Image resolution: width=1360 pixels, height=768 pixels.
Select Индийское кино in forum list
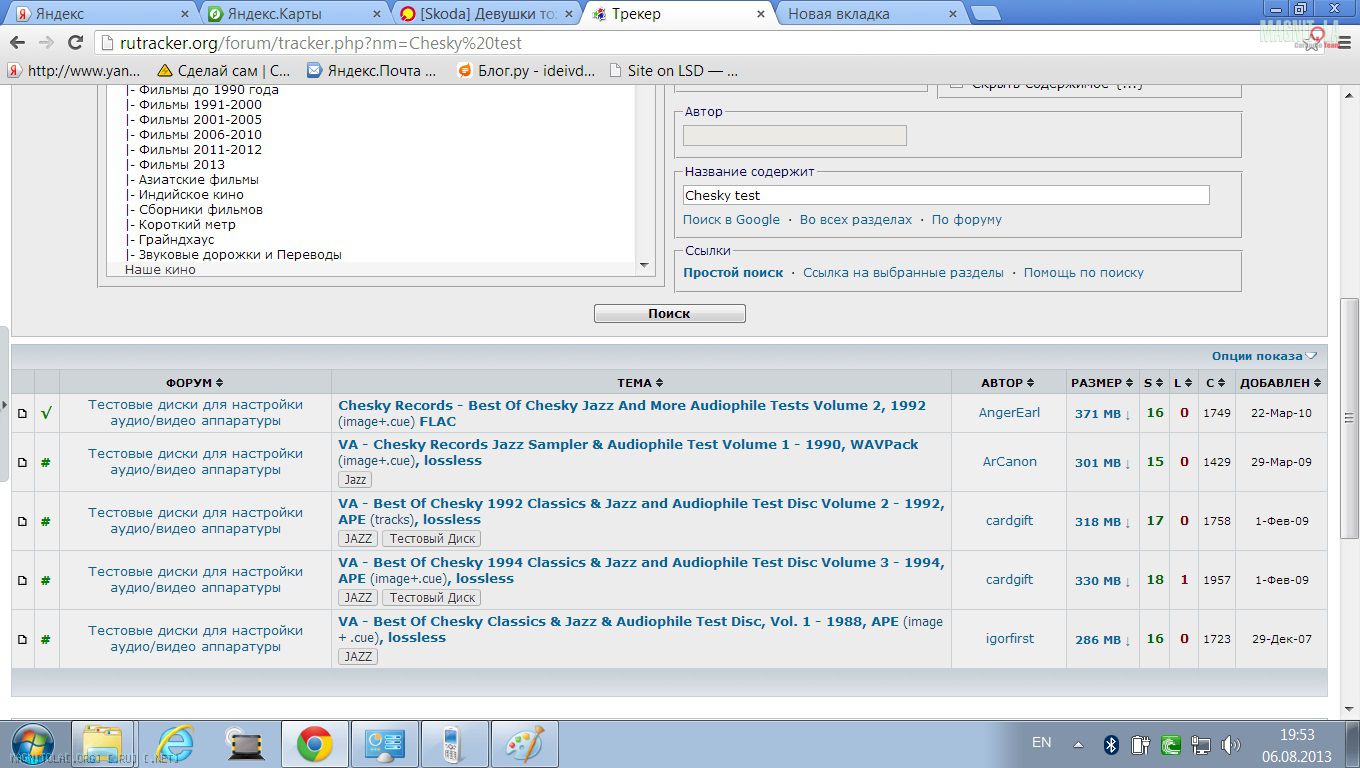tap(191, 195)
